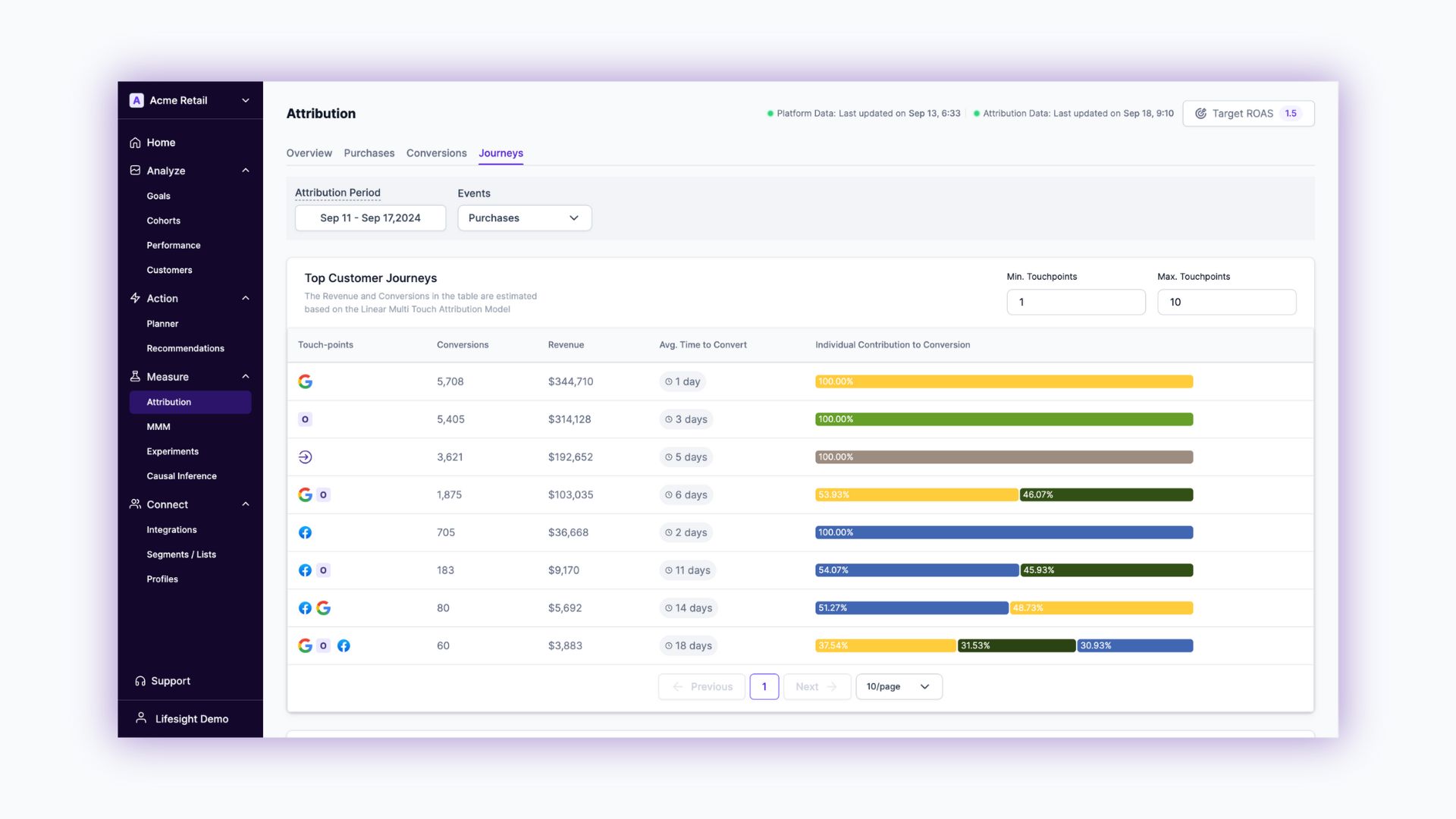Click the green 100.00% contribution bar
1456x819 pixels.
tap(1003, 419)
